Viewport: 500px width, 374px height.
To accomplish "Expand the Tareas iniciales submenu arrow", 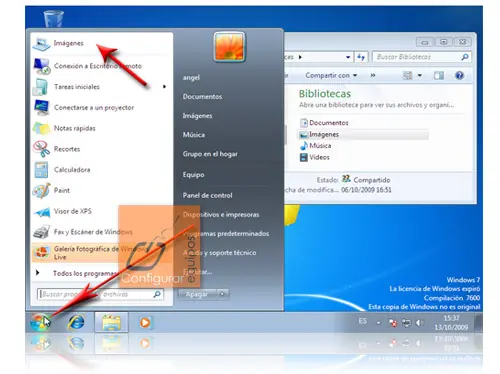I will click(x=164, y=87).
